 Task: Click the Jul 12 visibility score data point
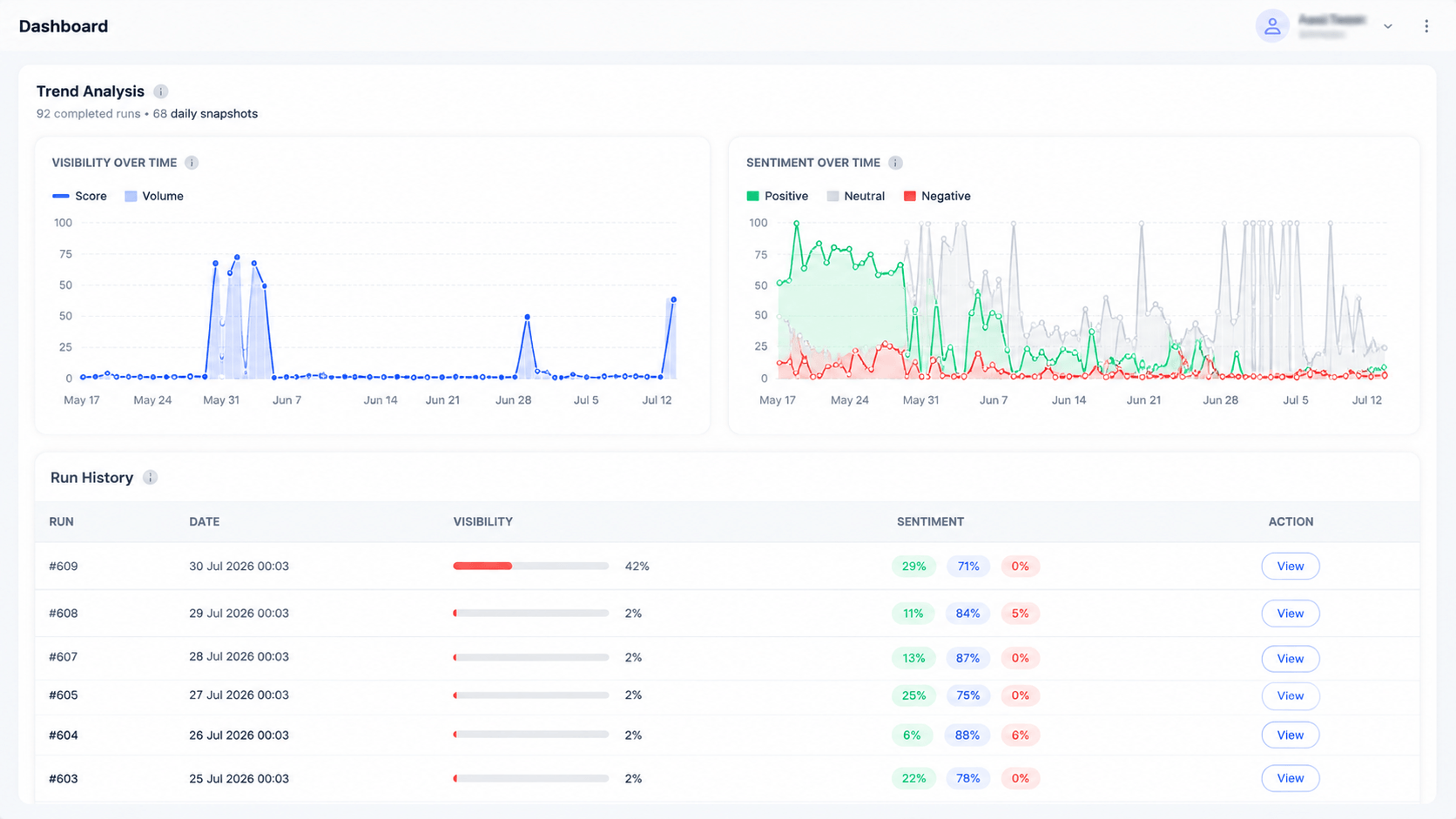pyautogui.click(x=673, y=300)
